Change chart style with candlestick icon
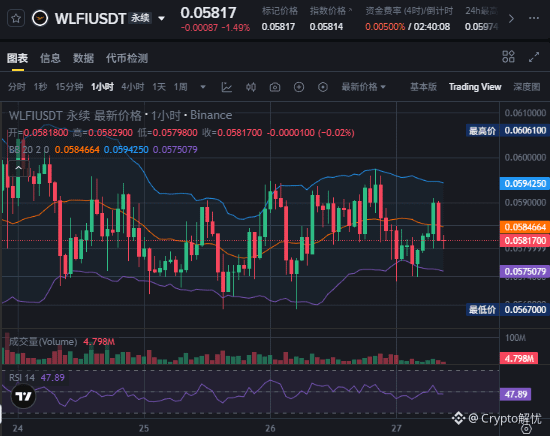Screen dimensions: 550x436 (x=251, y=87)
